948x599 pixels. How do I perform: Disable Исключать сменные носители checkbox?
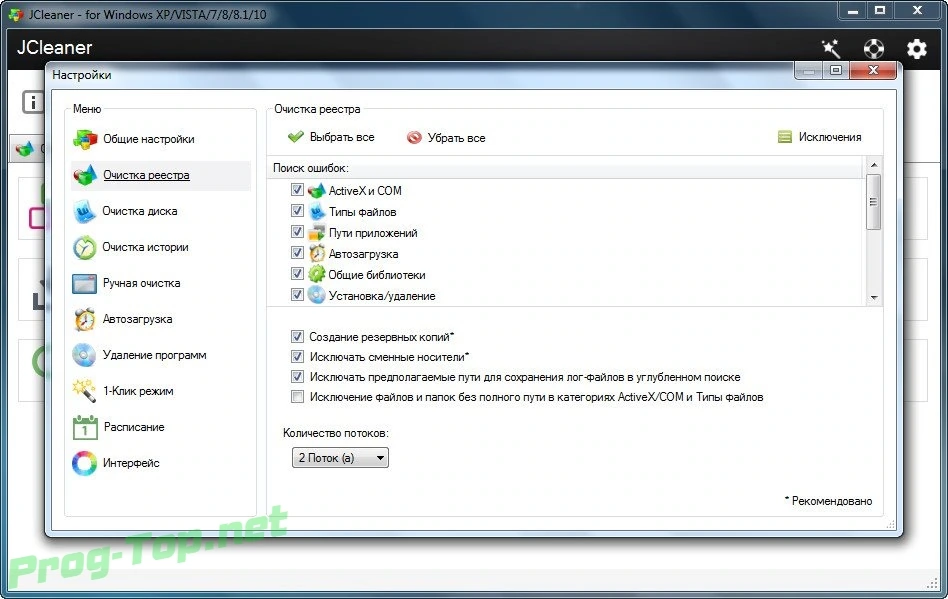[x=297, y=357]
